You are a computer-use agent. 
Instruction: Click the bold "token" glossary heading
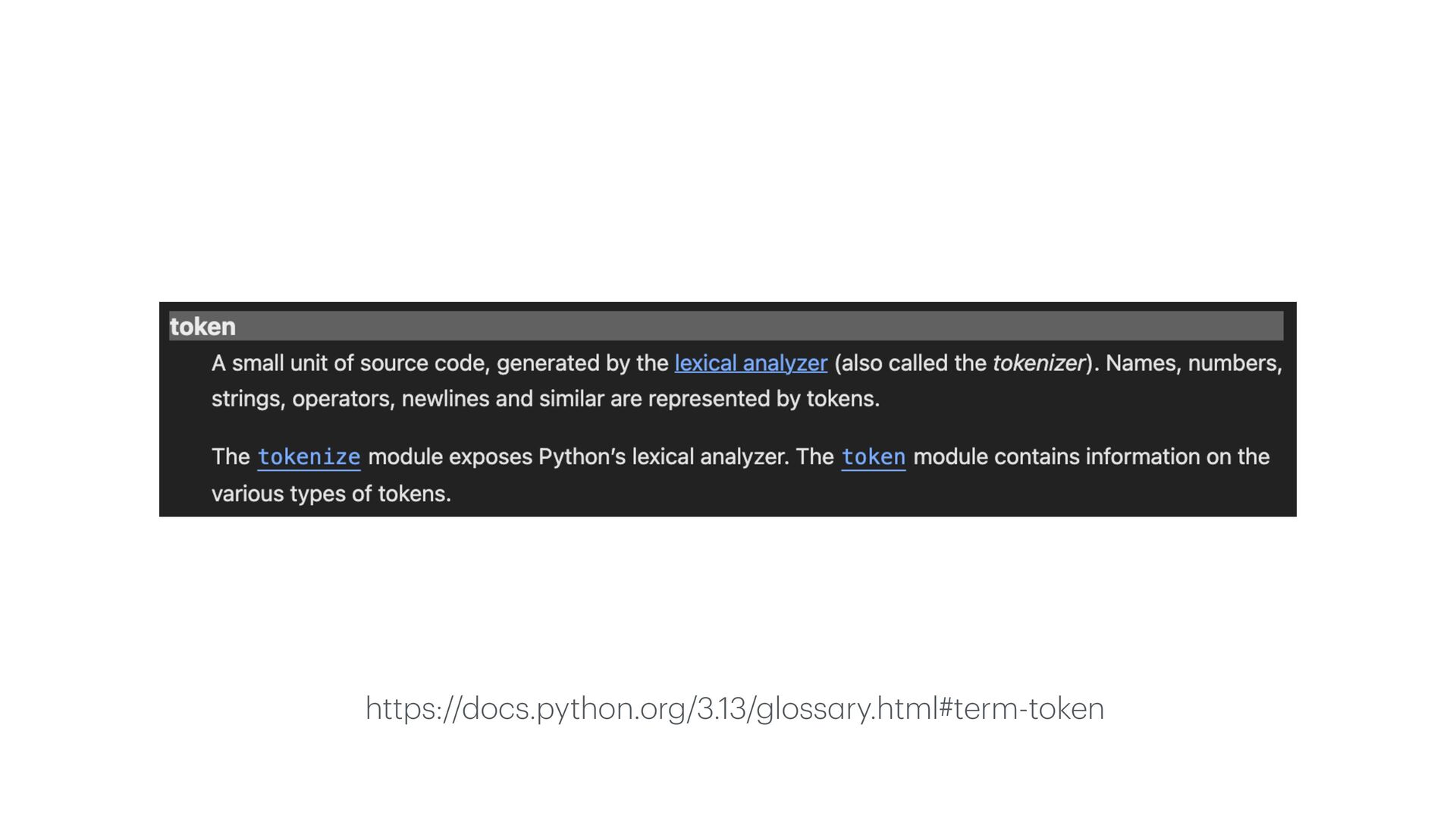(x=202, y=327)
